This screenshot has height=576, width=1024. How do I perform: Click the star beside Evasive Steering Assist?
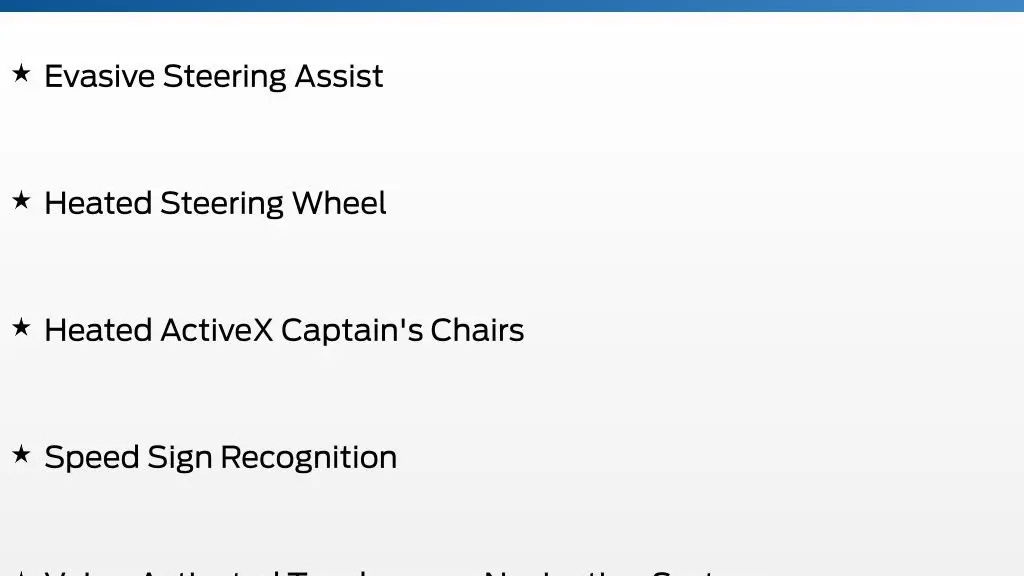tap(21, 73)
